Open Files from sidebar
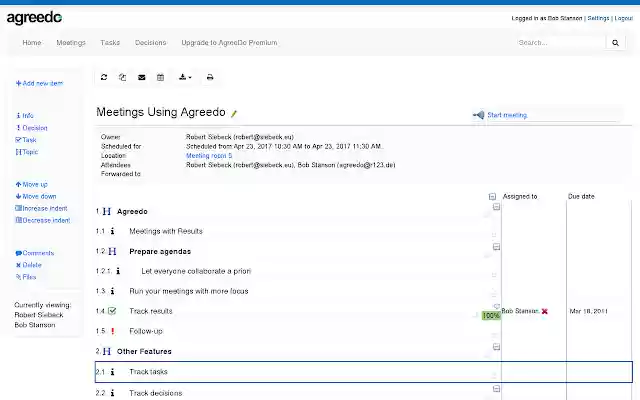Screen dimensions: 640x400 [x=26, y=277]
